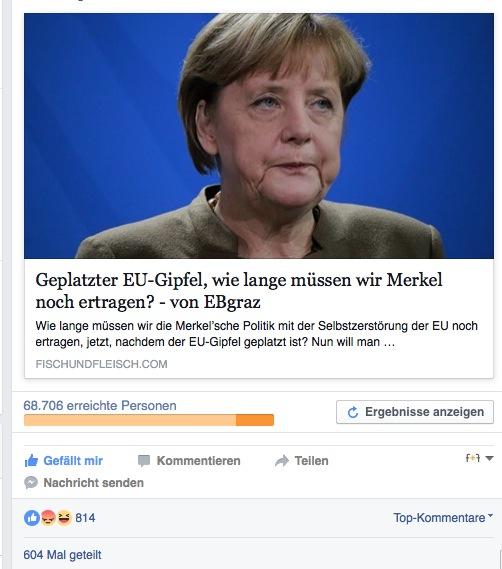The width and height of the screenshot is (502, 569).
Task: Click the Teilen text label
Action: [311, 461]
